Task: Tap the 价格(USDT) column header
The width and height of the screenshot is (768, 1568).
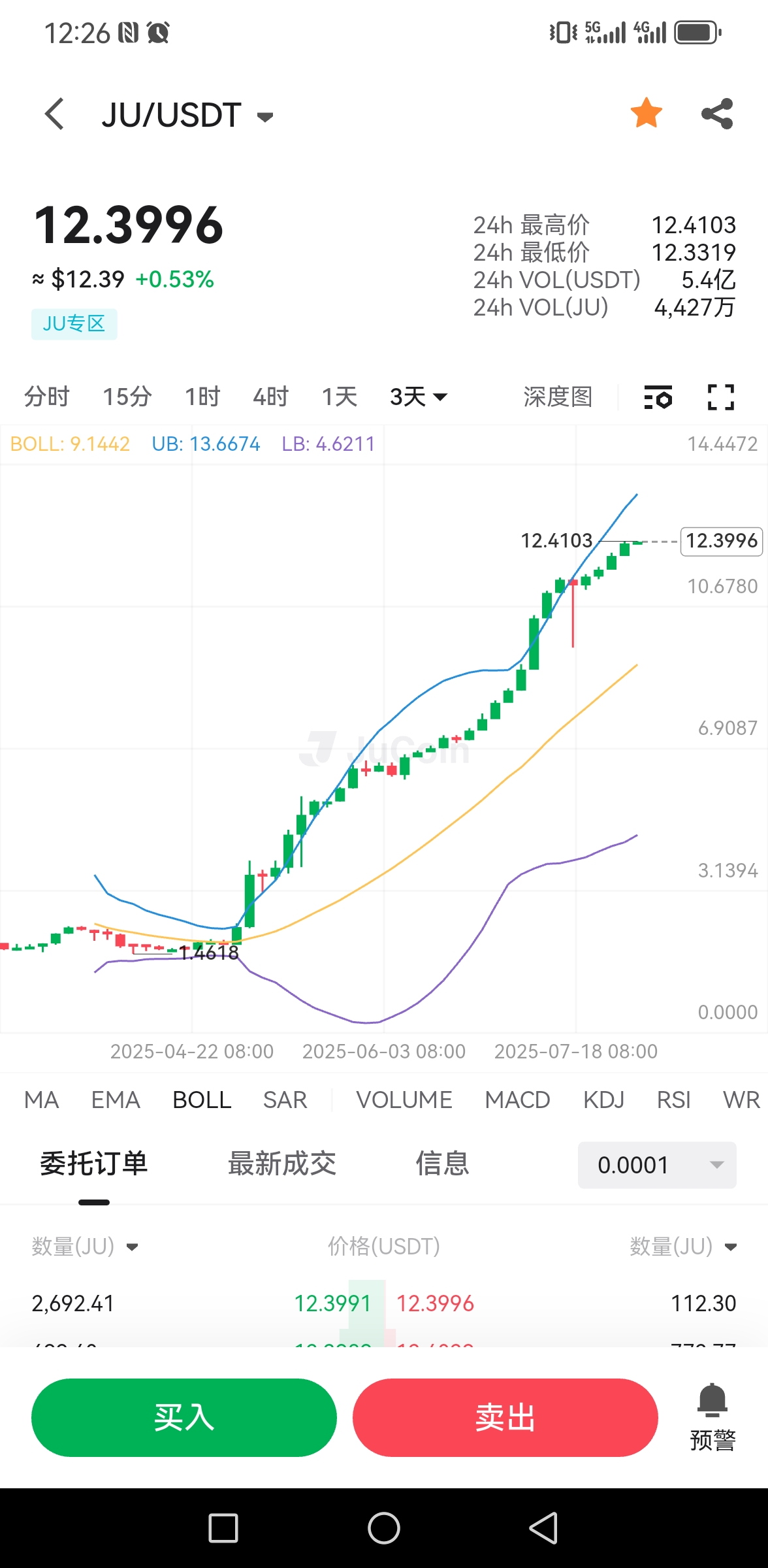Action: 384,1247
